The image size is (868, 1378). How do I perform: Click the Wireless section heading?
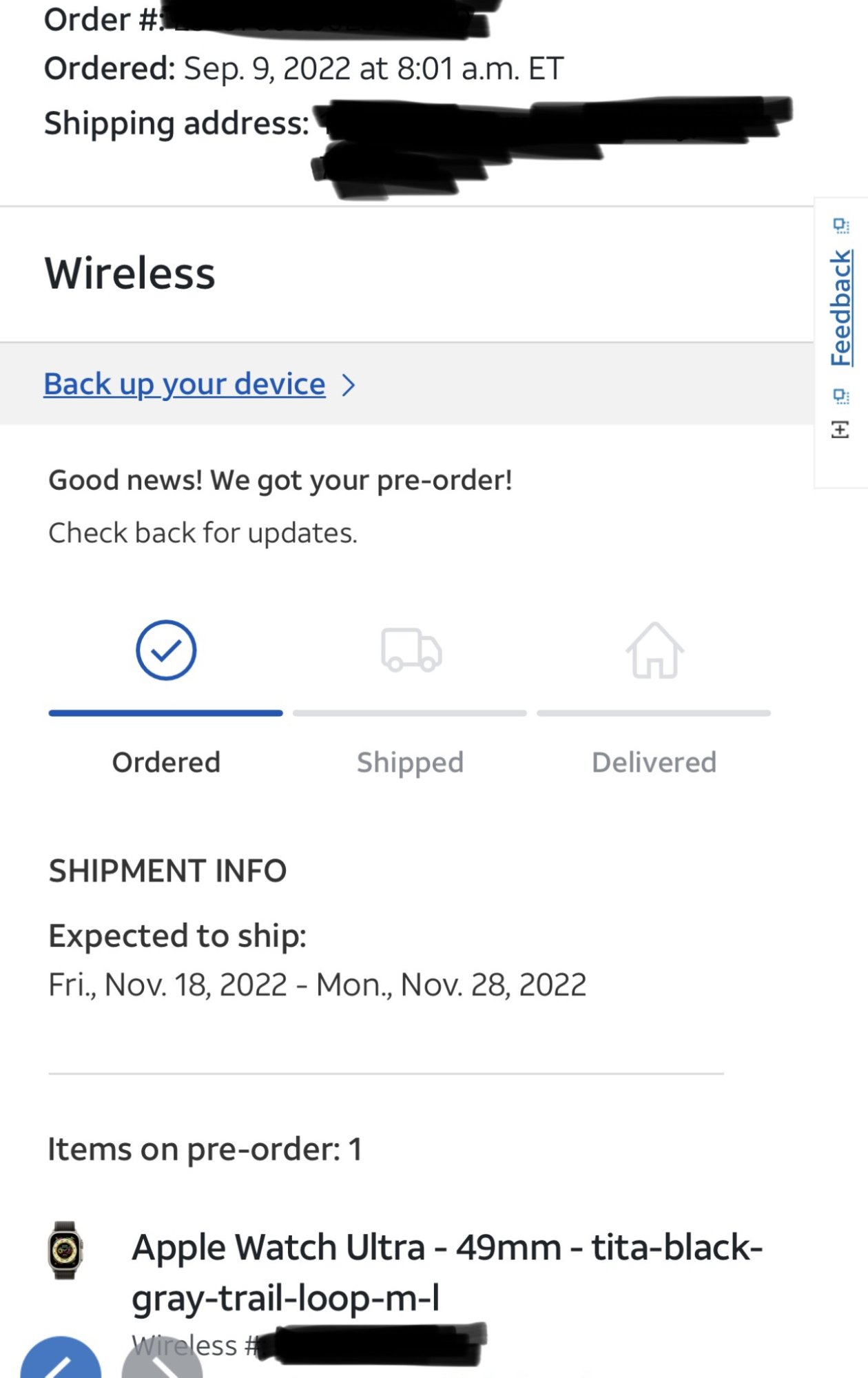[x=130, y=274]
